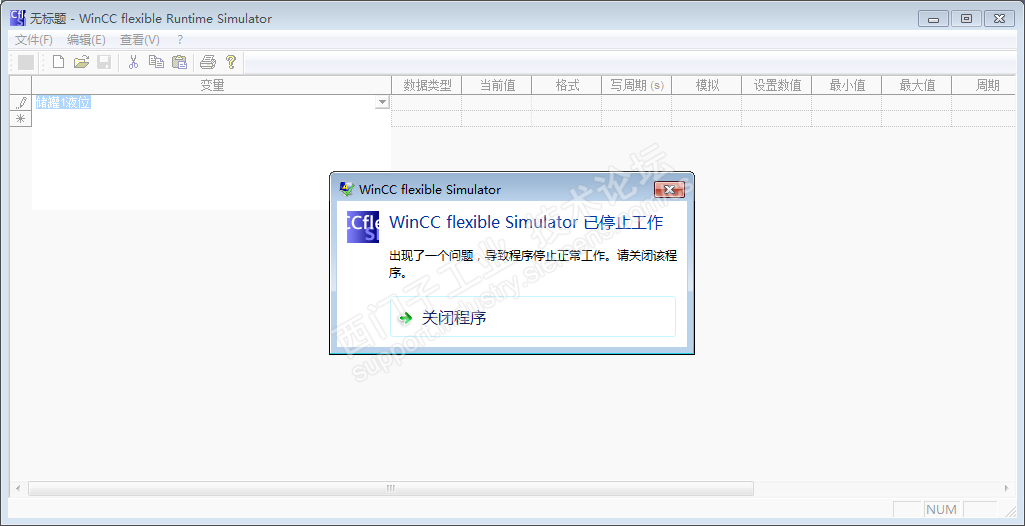Viewport: 1025px width, 526px height.
Task: Click the NUM status bar indicator
Action: pyautogui.click(x=942, y=510)
